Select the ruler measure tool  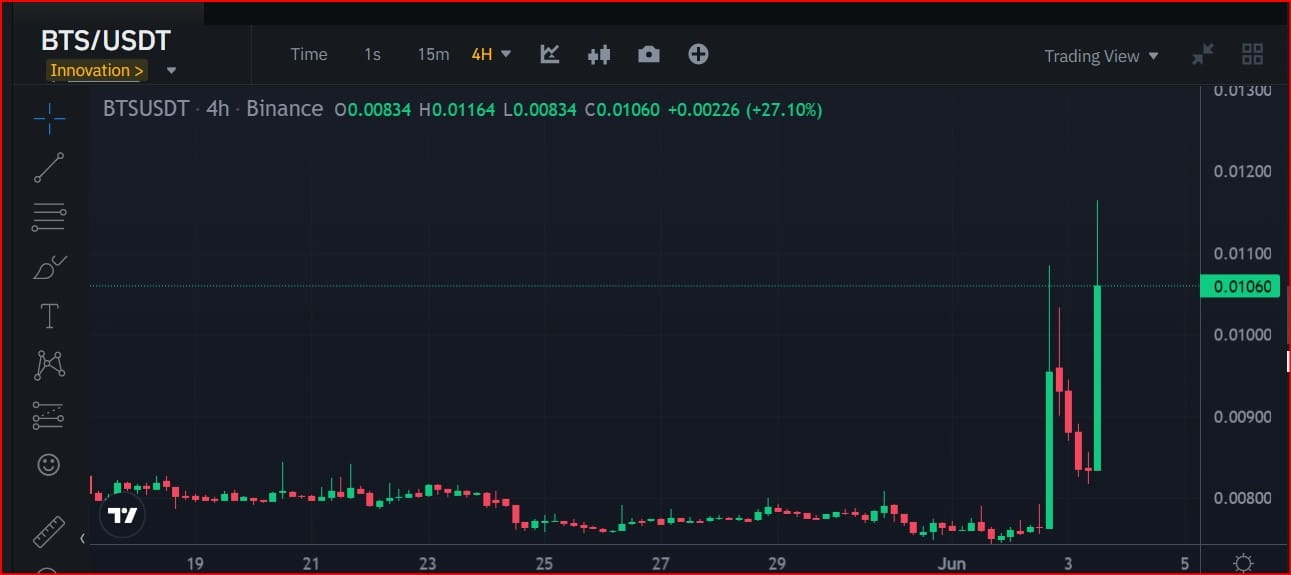(x=49, y=531)
